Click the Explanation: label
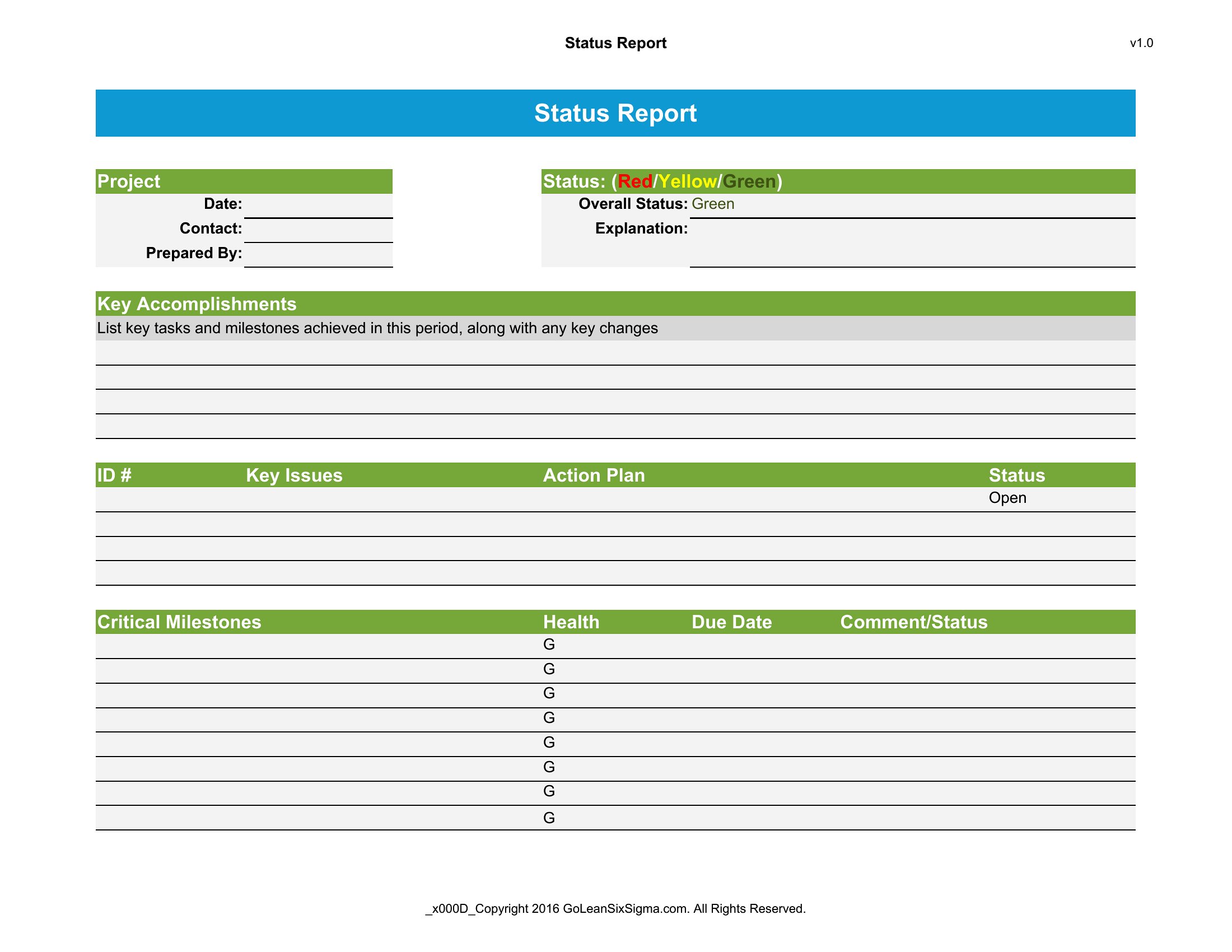This screenshot has height=952, width=1232. point(641,228)
